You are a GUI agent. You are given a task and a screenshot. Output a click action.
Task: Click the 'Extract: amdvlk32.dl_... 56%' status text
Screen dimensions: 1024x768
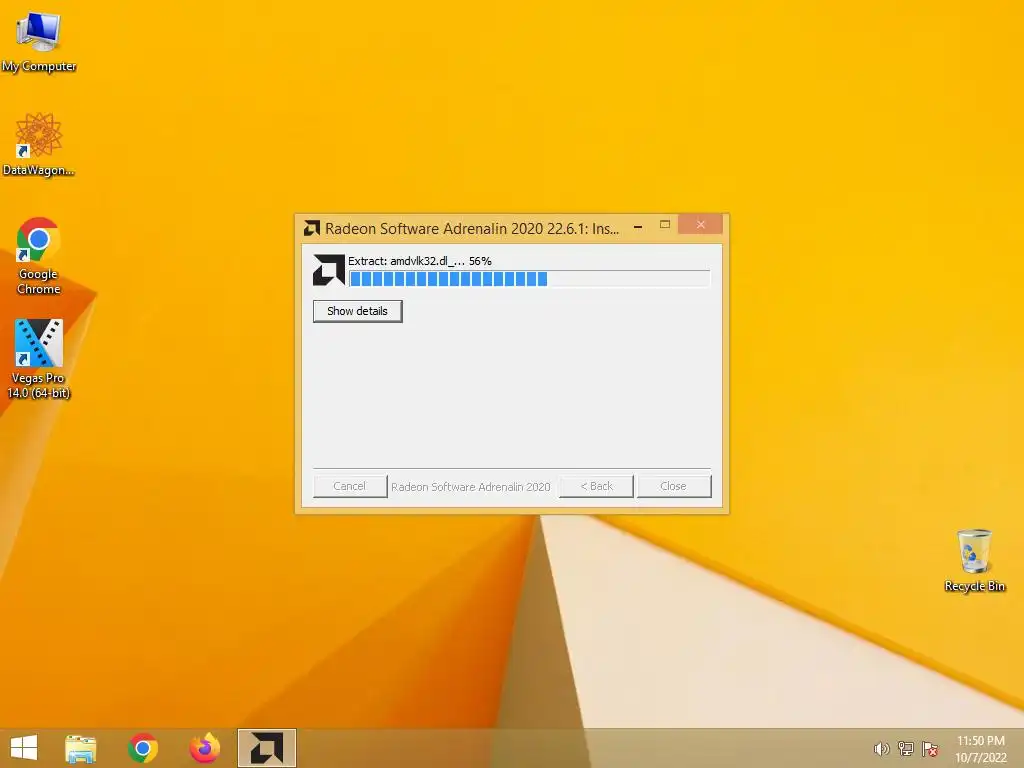(x=420, y=261)
